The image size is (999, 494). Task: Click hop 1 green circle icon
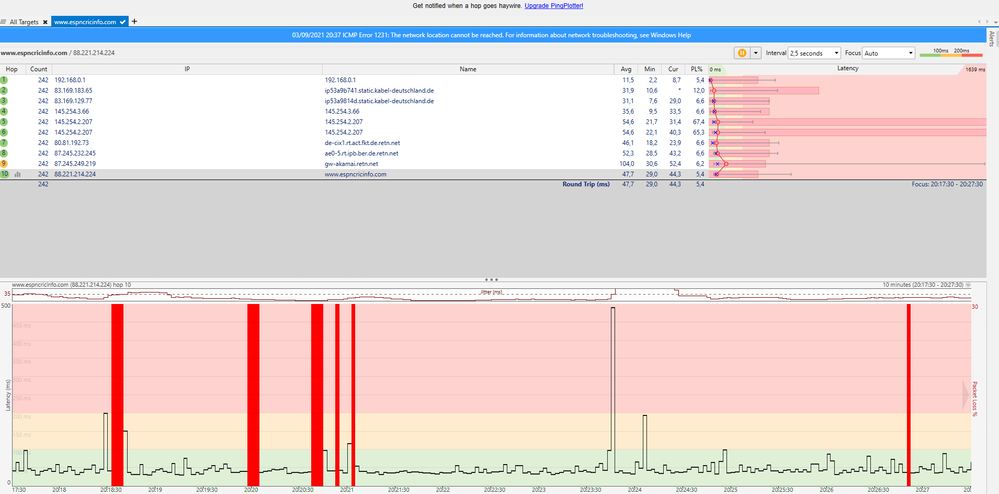click(x=5, y=78)
